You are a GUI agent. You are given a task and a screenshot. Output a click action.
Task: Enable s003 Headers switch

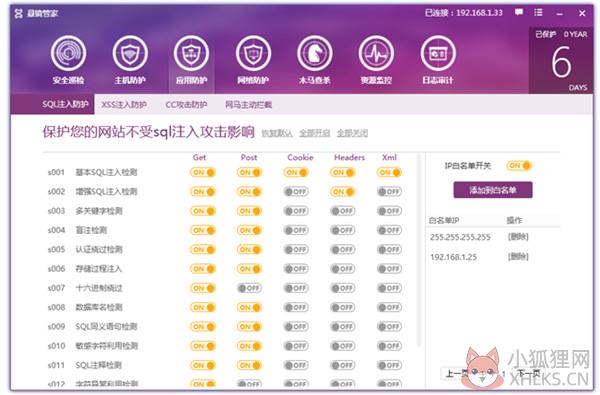pyautogui.click(x=342, y=211)
